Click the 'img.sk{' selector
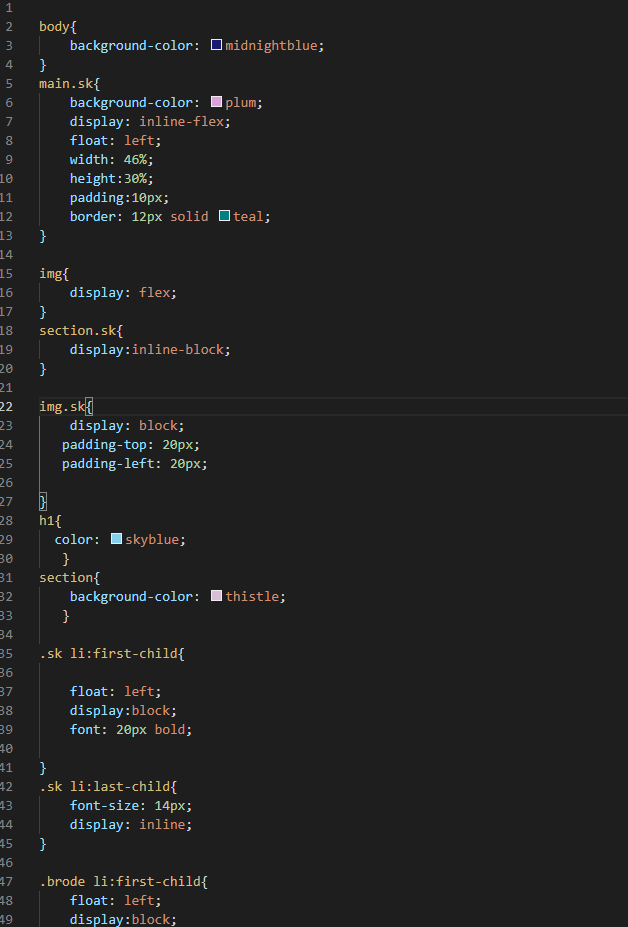Screen dimensions: 628x927 tap(66, 406)
